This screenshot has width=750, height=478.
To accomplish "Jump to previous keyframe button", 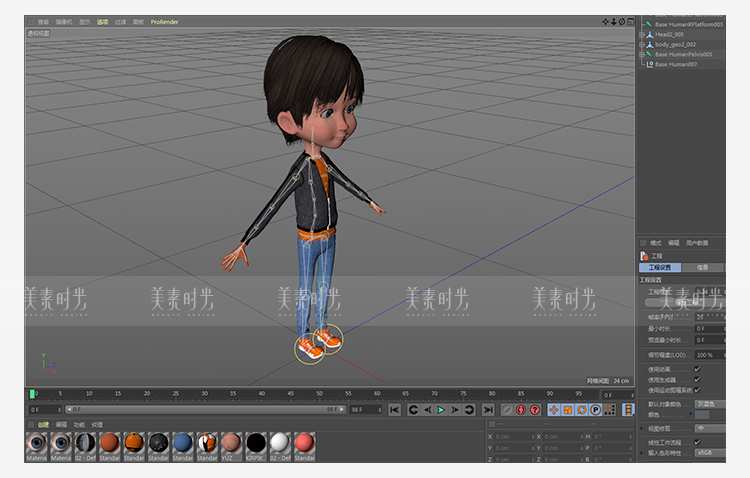I will pyautogui.click(x=414, y=410).
